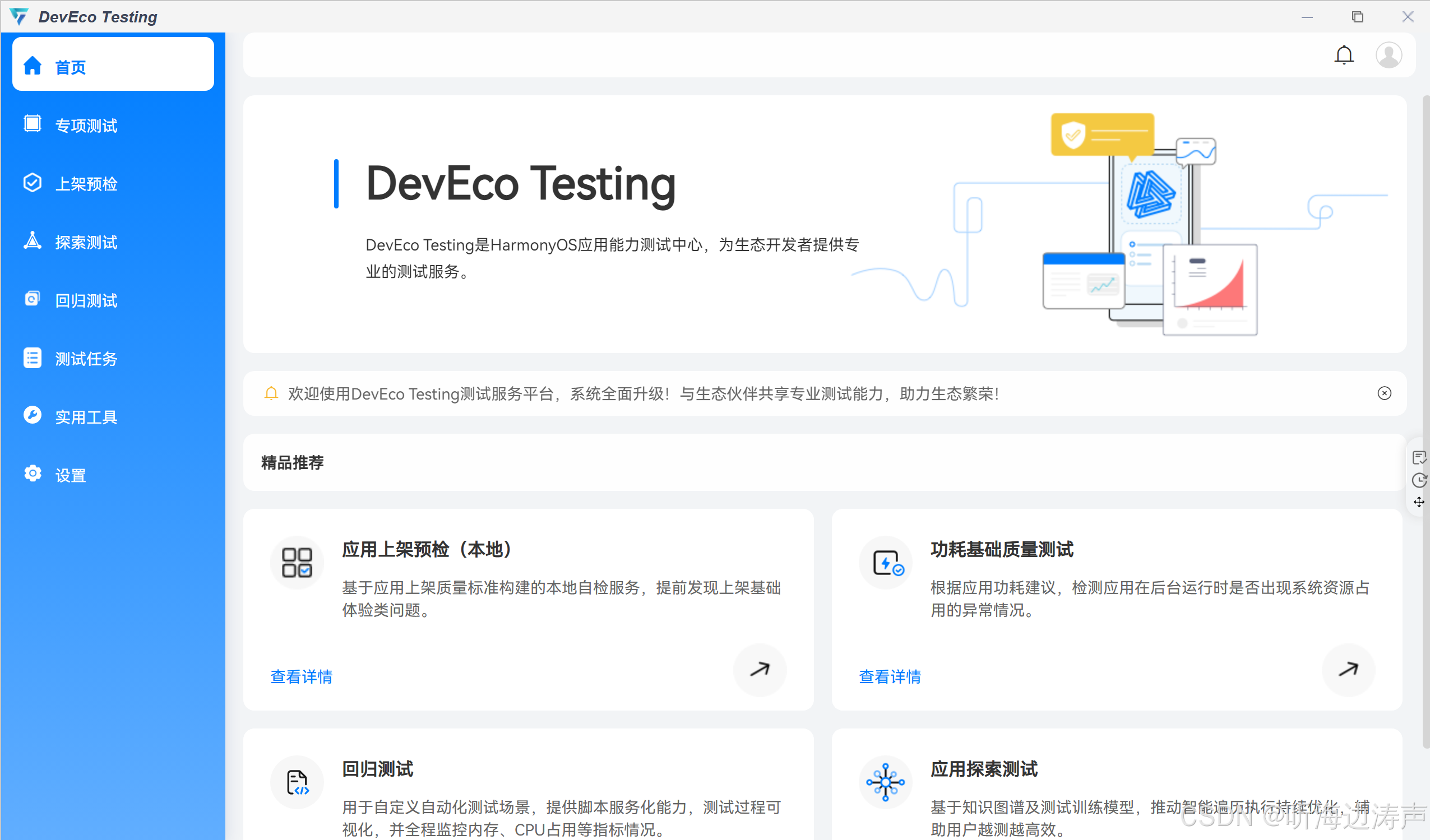Click the DevEco Testing logo in title bar
This screenshot has width=1430, height=840.
click(18, 16)
